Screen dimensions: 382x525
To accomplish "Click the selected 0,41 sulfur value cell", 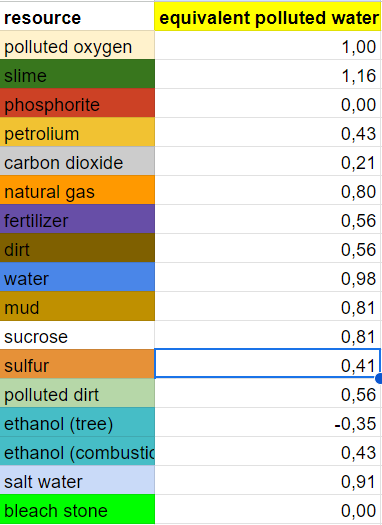I will click(x=268, y=363).
